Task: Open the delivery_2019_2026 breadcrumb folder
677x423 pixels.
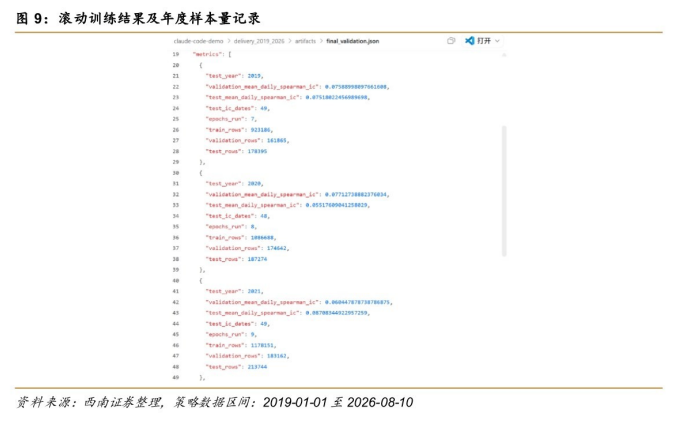Action: coord(259,41)
